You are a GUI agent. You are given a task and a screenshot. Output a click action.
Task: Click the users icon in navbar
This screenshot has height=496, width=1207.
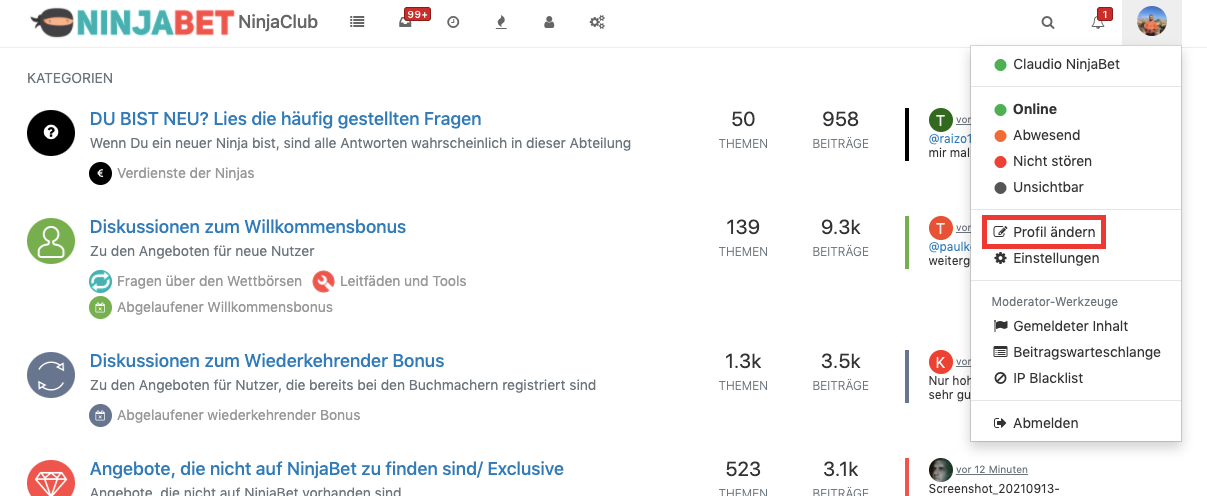(x=549, y=22)
